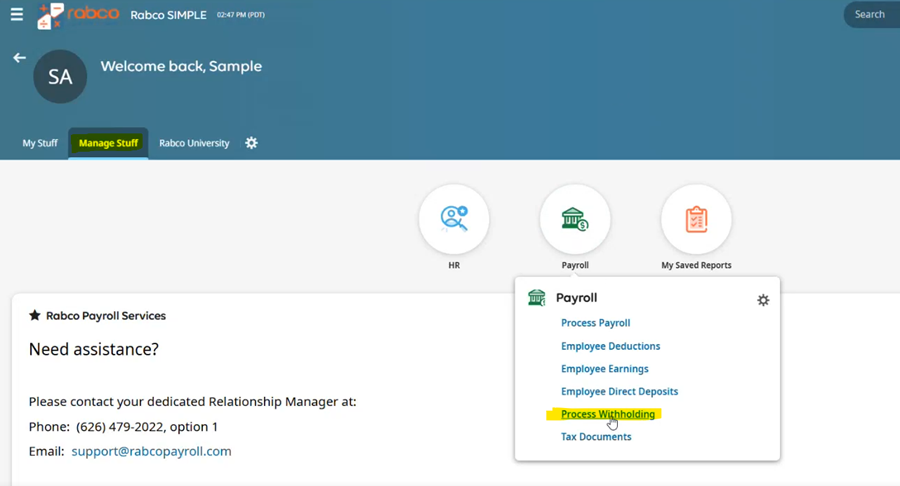Click the gear icon in Payroll popup
The image size is (900, 486).
tap(763, 300)
